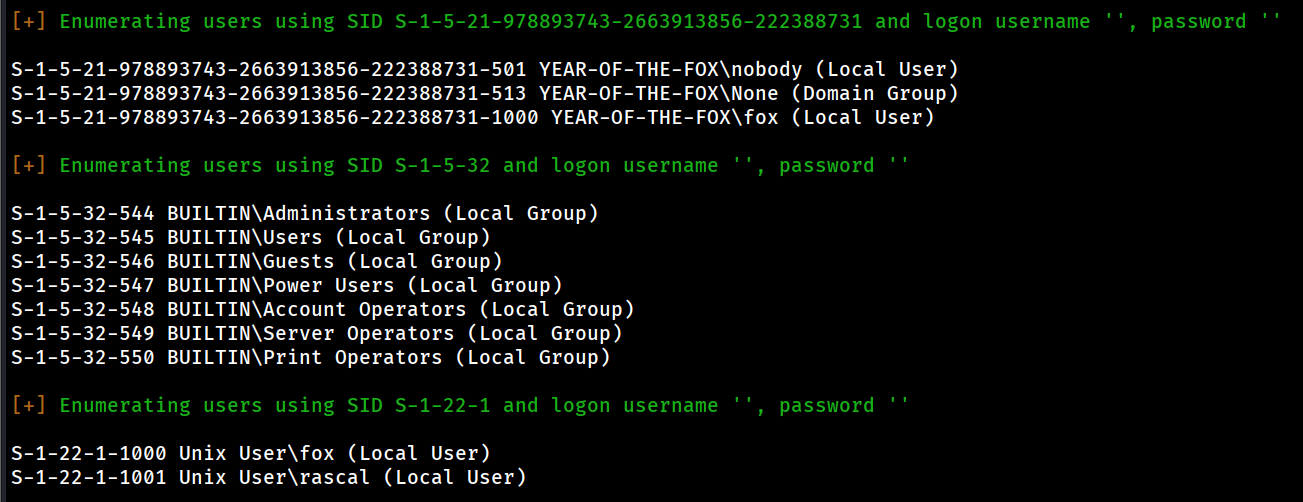Select the BUILTIN\Administrators group line

(304, 214)
